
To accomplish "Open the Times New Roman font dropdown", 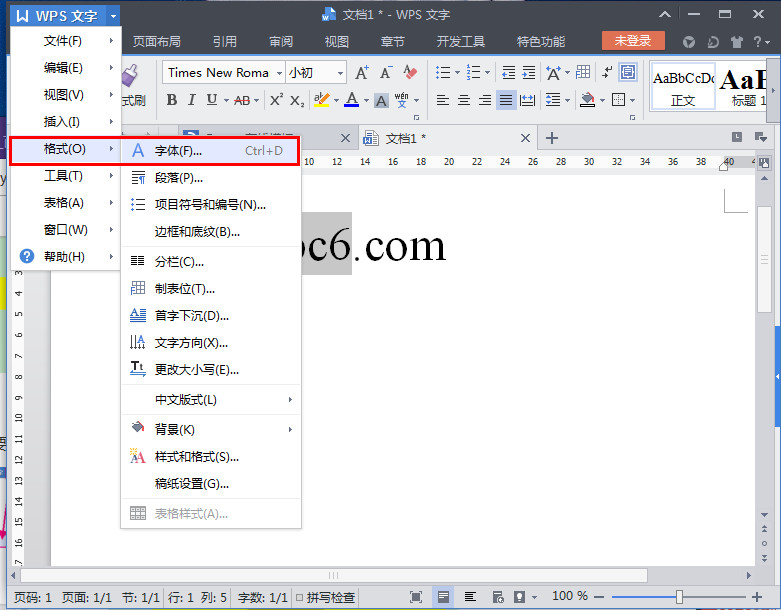I will coord(277,73).
